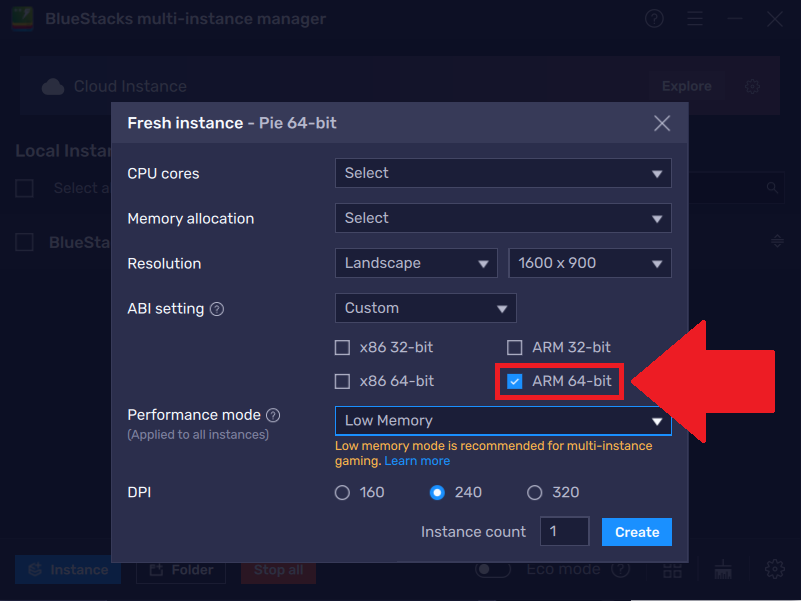Open Cloud Instance settings gear
The width and height of the screenshot is (801, 601).
pos(752,86)
